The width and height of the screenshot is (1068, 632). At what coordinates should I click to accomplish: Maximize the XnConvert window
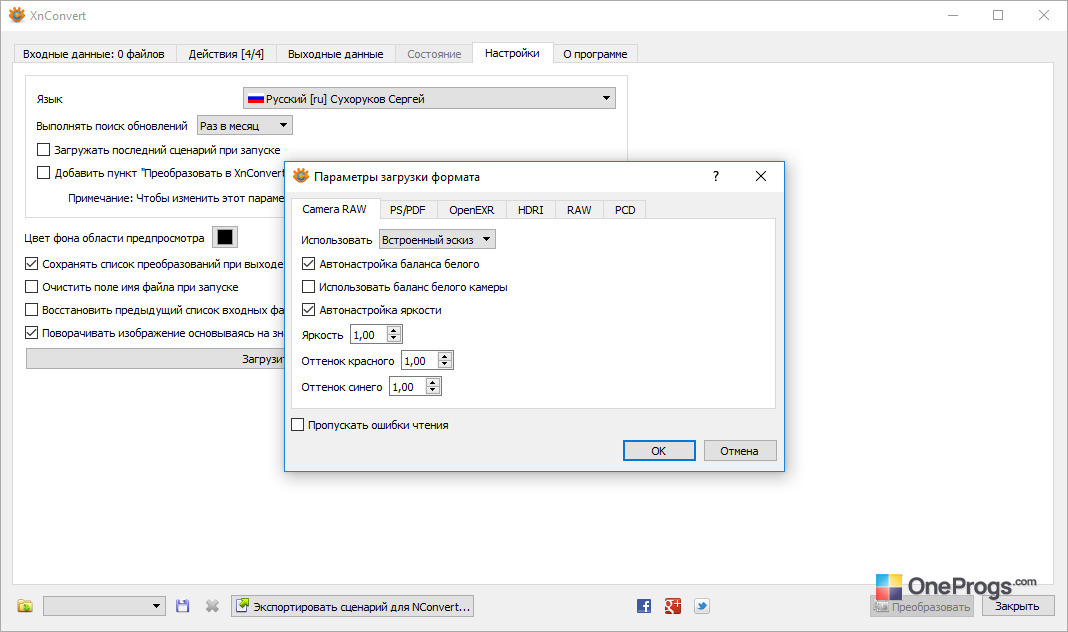998,15
